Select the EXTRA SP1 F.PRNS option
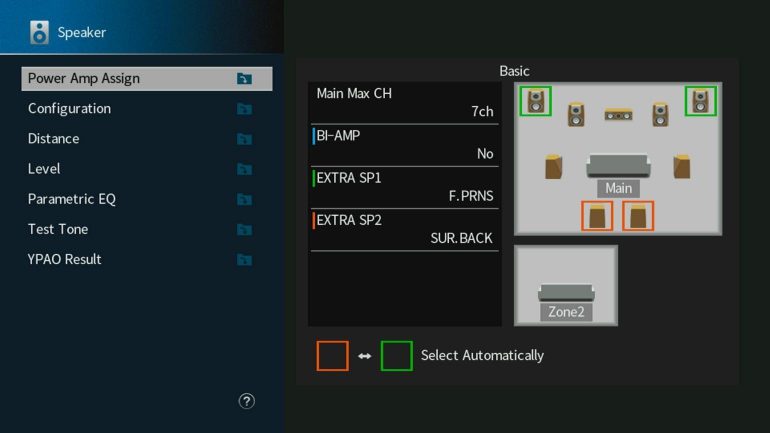 click(x=405, y=187)
